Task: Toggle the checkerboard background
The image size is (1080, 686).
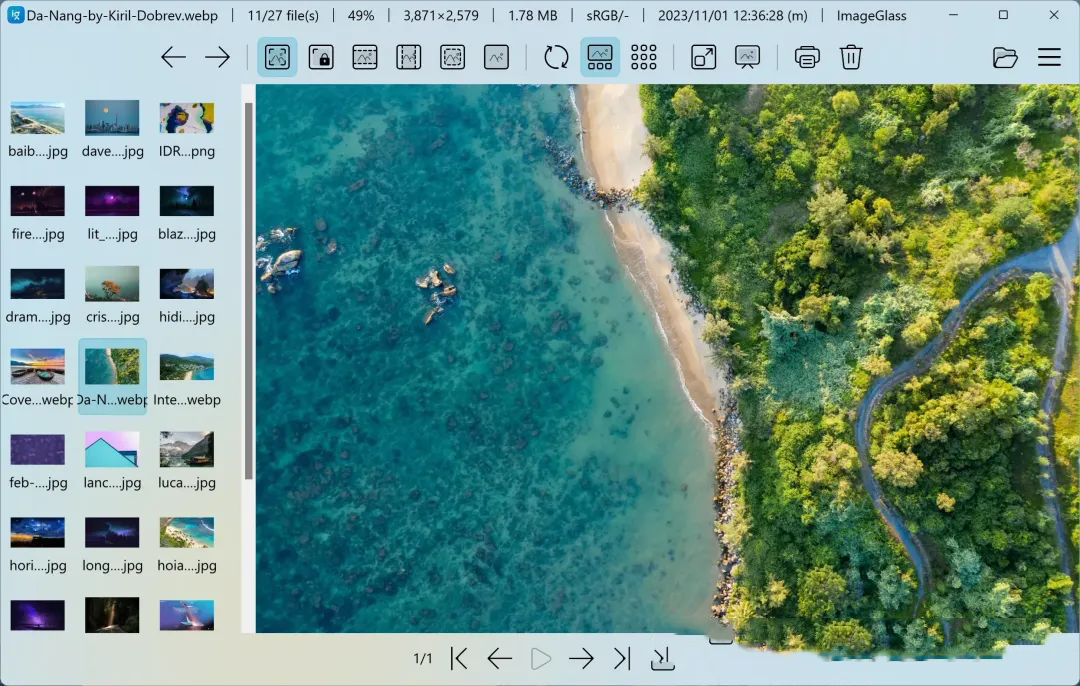Action: 643,57
